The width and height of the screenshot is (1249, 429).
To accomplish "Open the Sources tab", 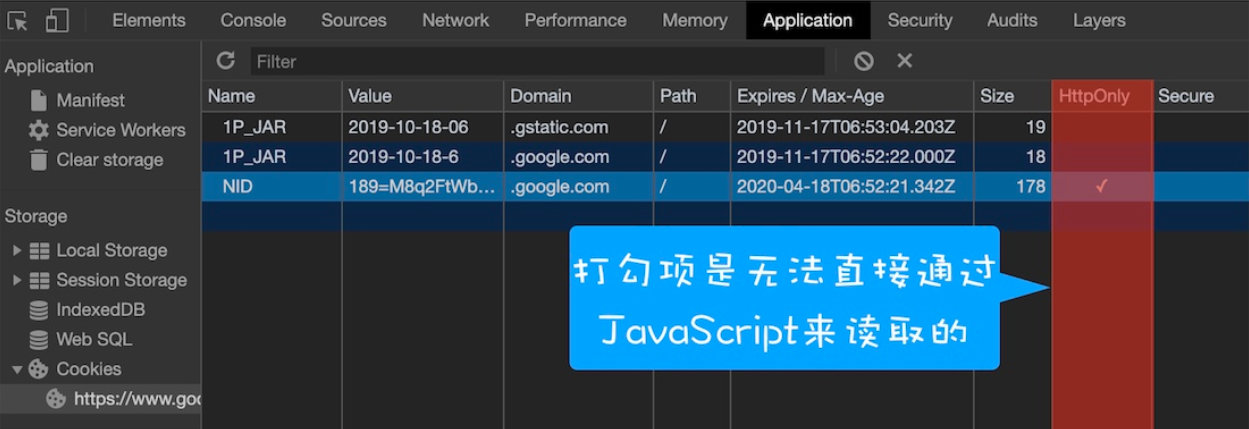I will [354, 20].
